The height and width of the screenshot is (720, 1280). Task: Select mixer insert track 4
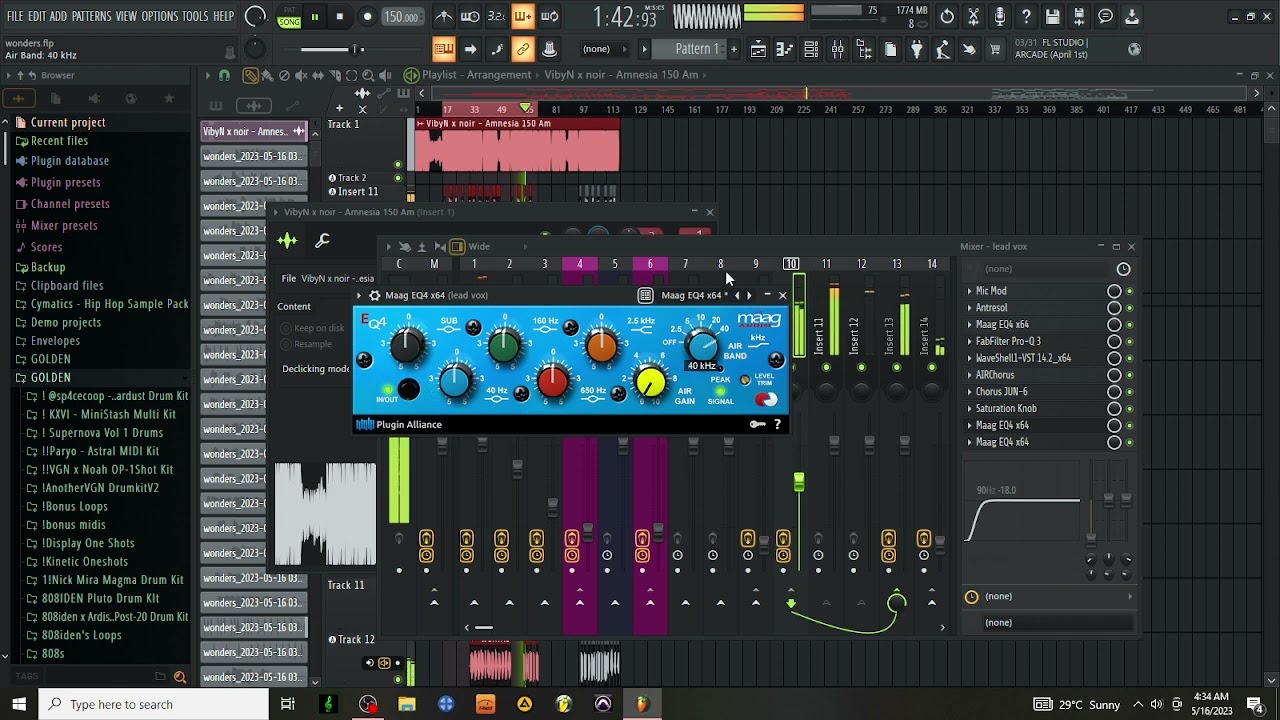(x=579, y=264)
